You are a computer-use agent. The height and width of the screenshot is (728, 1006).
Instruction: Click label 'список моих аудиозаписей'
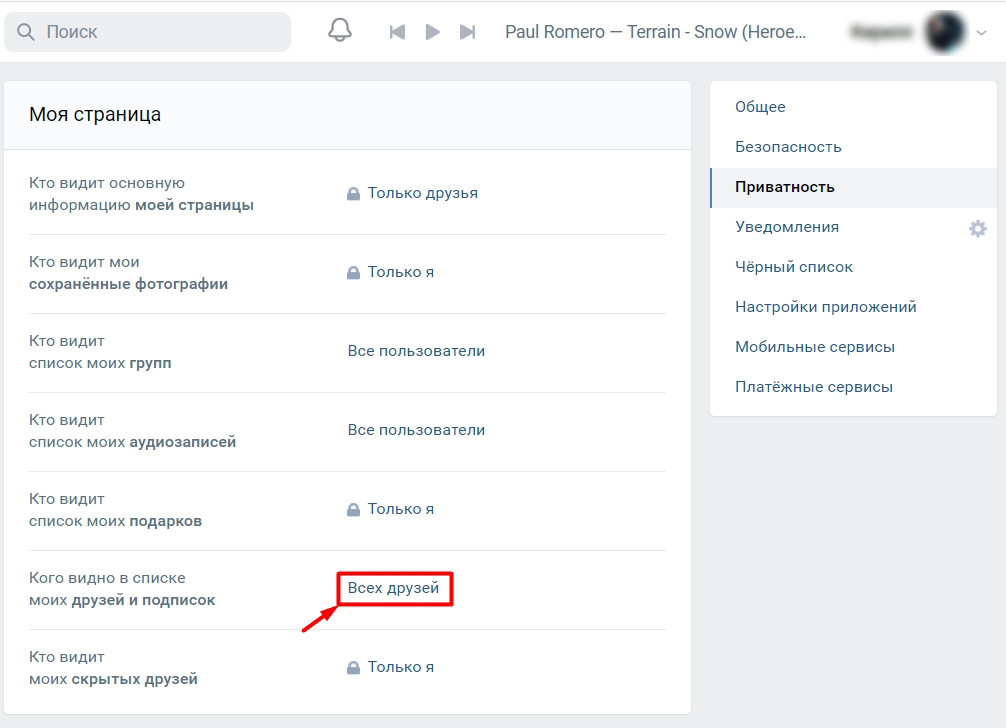click(x=132, y=442)
